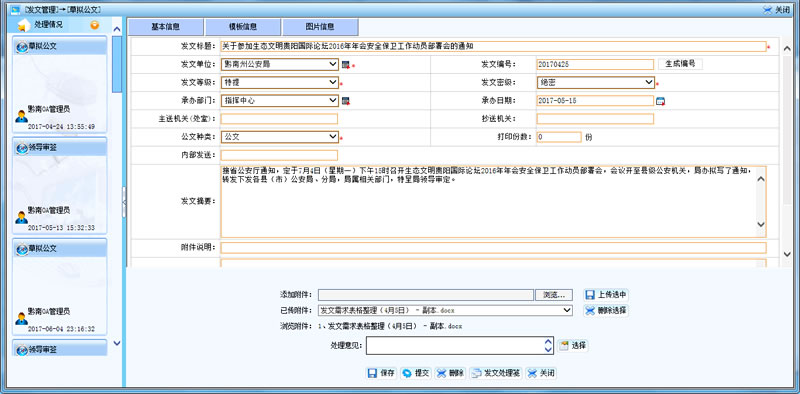The height and width of the screenshot is (394, 800).
Task: Click the 承办日期 date field
Action: pyautogui.click(x=595, y=101)
